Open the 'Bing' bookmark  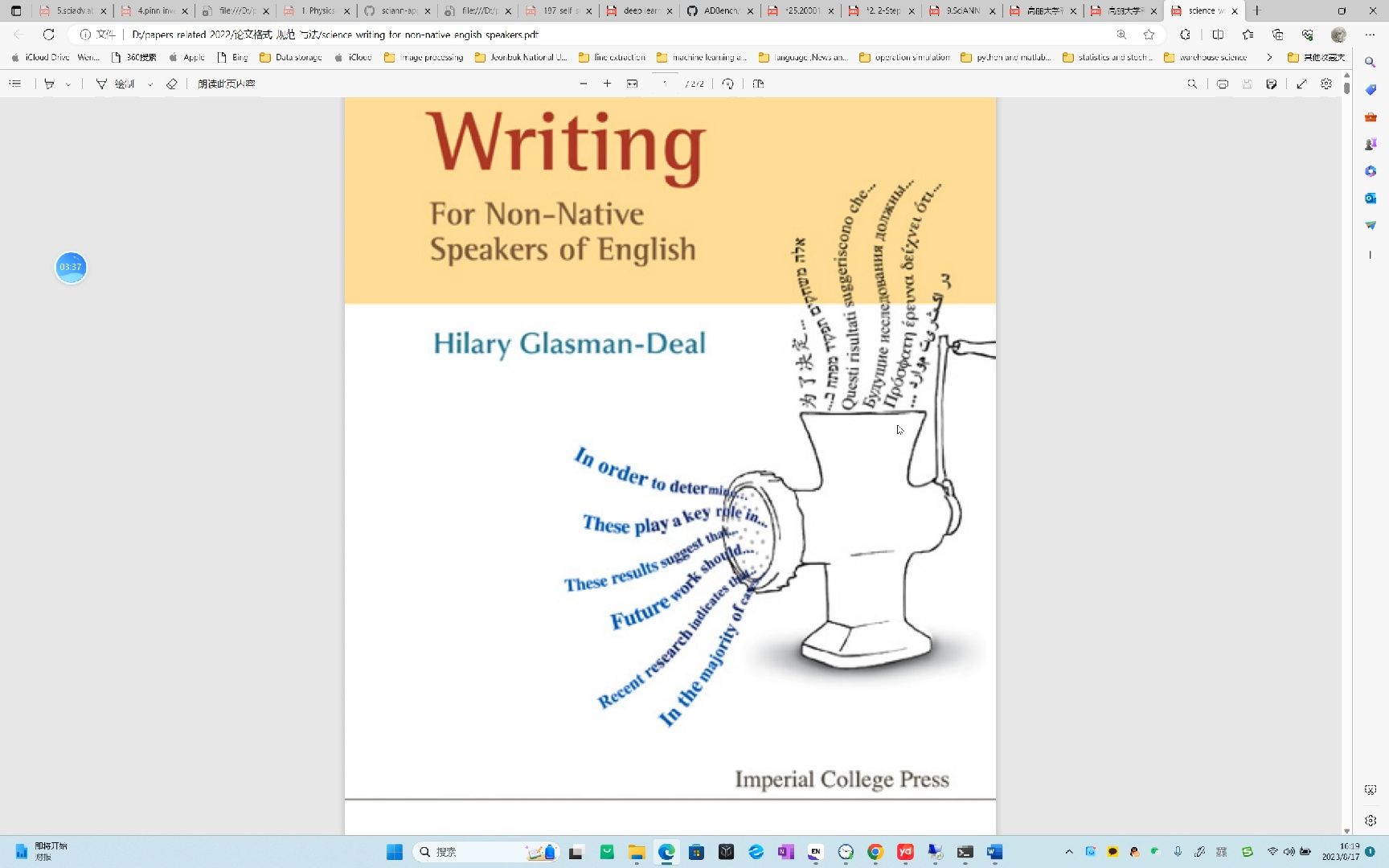232,57
